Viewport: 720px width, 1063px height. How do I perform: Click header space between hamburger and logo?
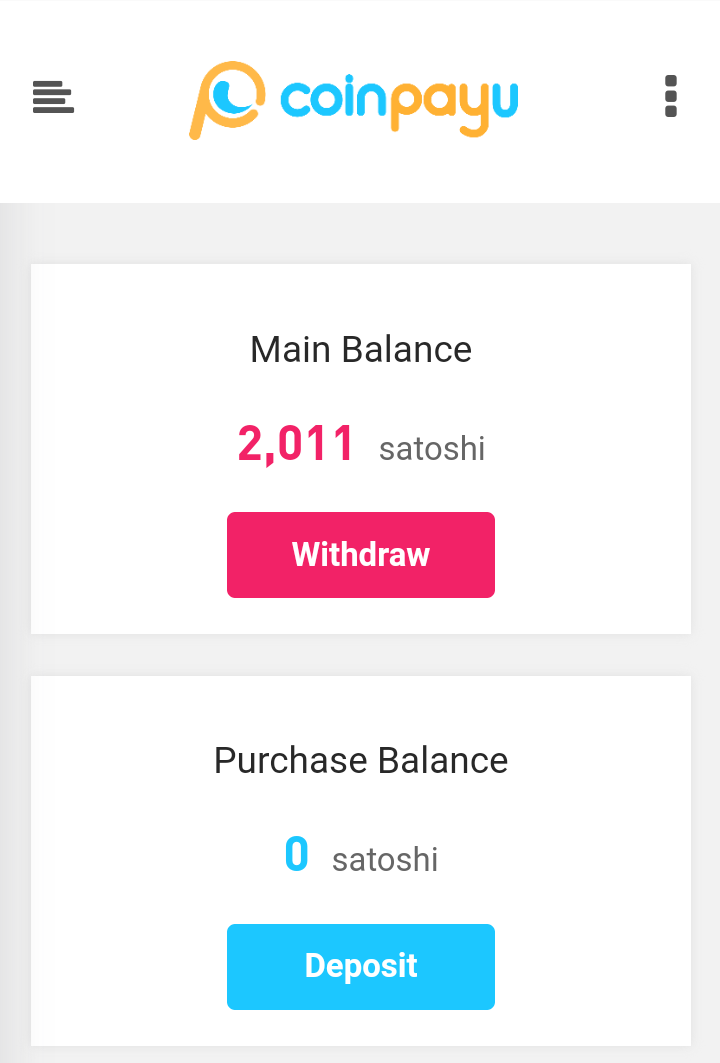pyautogui.click(x=130, y=97)
